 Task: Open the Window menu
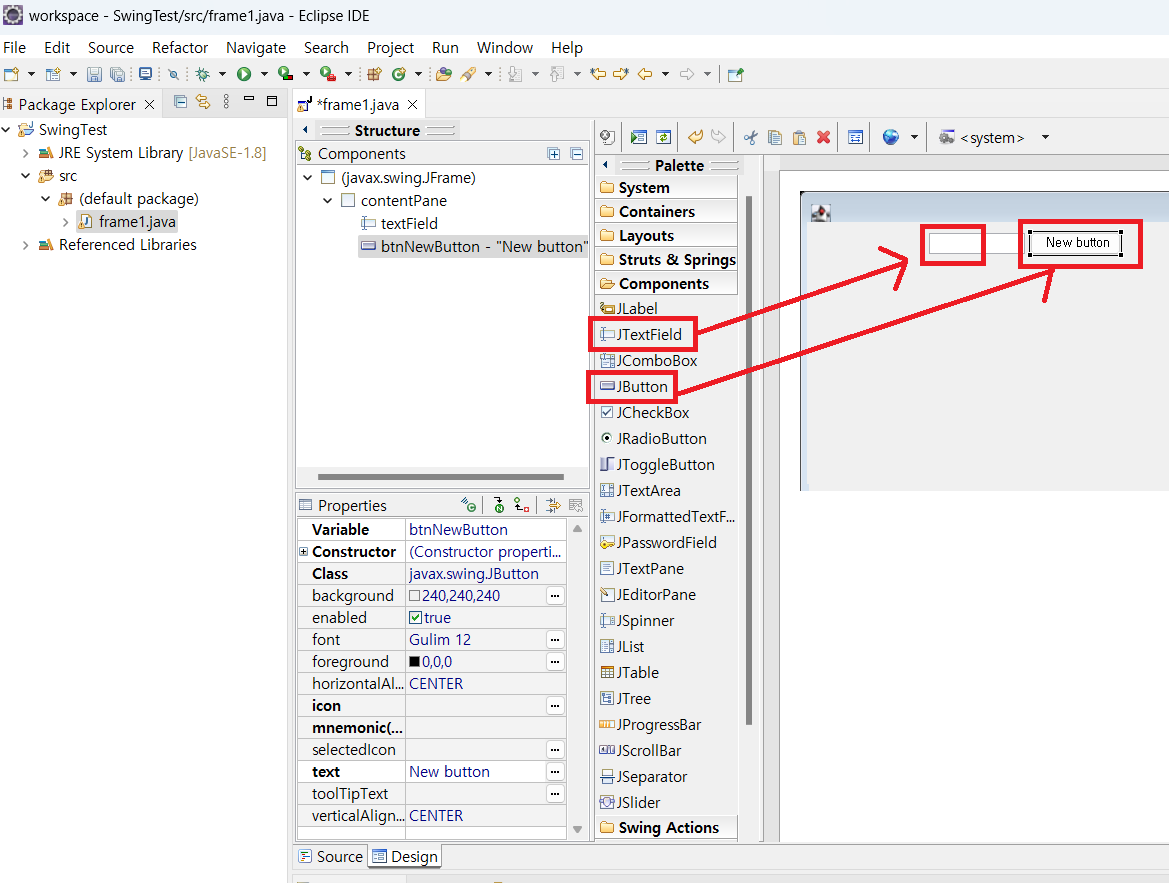(505, 48)
